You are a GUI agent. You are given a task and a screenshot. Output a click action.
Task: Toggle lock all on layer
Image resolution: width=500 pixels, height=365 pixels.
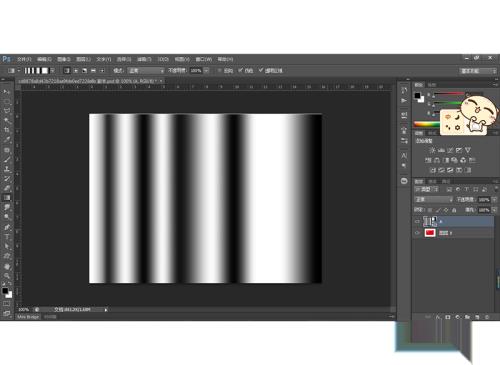click(x=454, y=210)
